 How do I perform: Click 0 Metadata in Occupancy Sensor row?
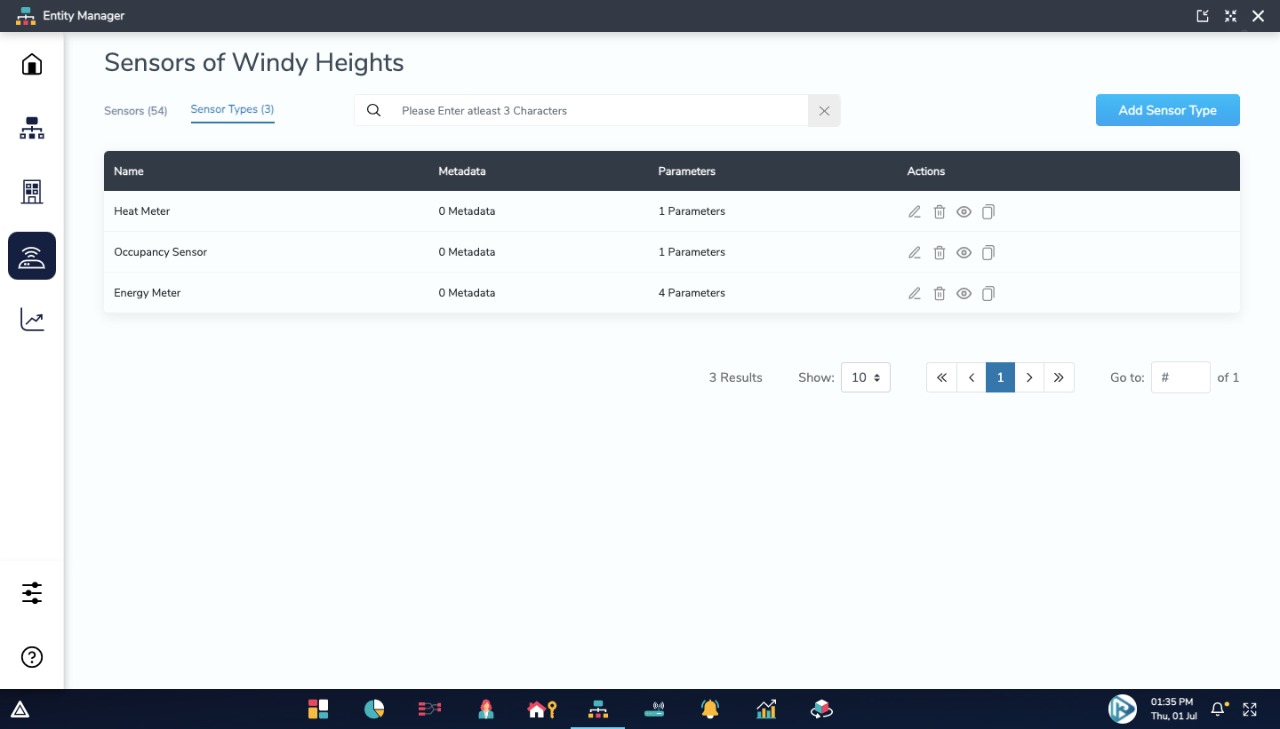pos(467,252)
